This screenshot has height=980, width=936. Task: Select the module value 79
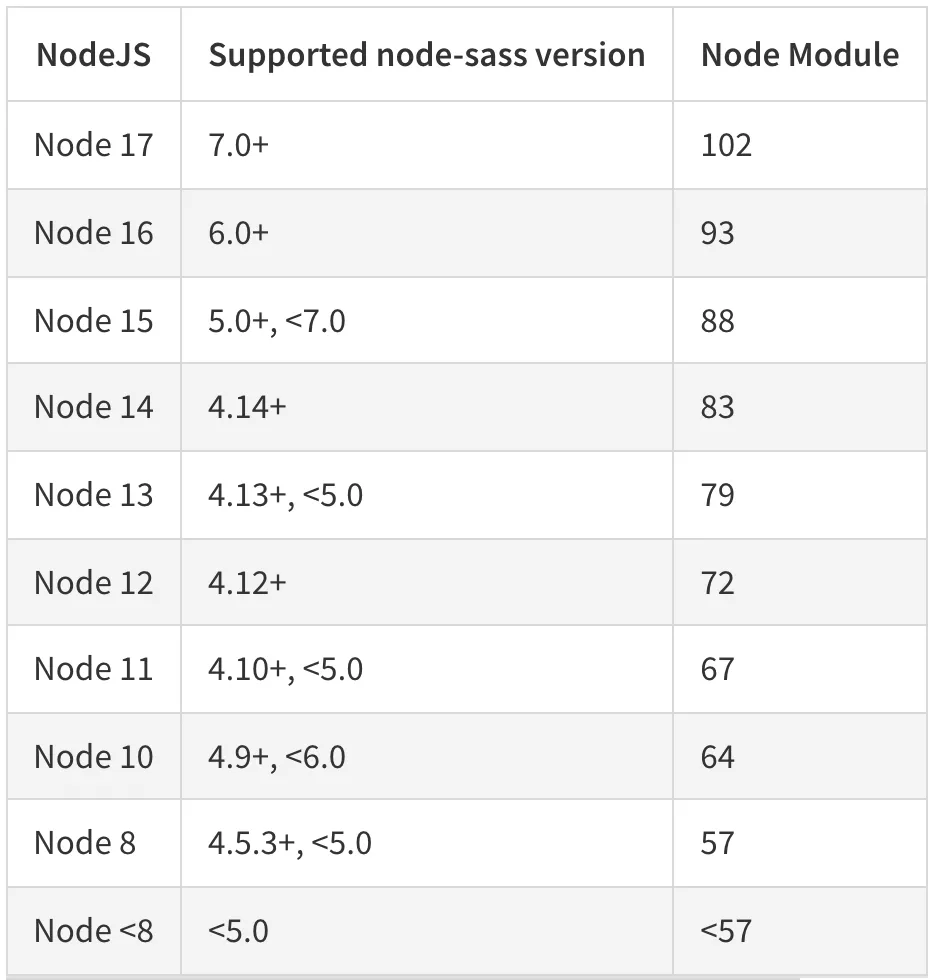(718, 495)
